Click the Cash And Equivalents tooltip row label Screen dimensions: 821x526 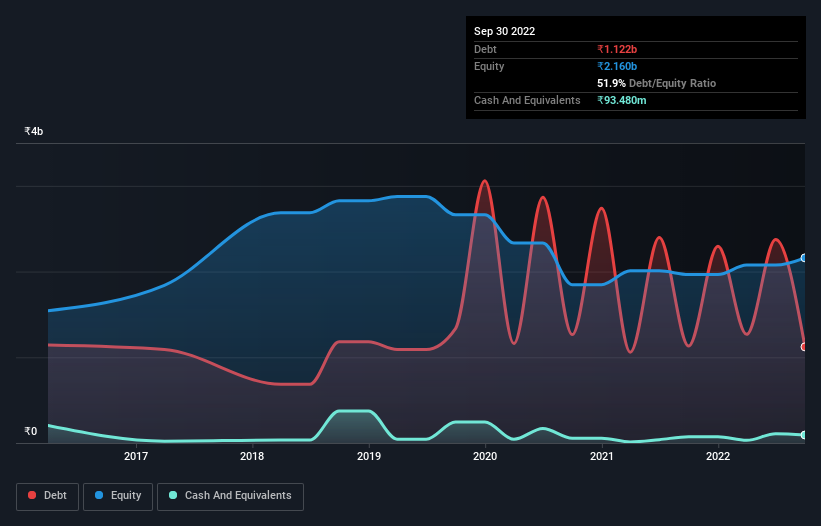point(527,100)
